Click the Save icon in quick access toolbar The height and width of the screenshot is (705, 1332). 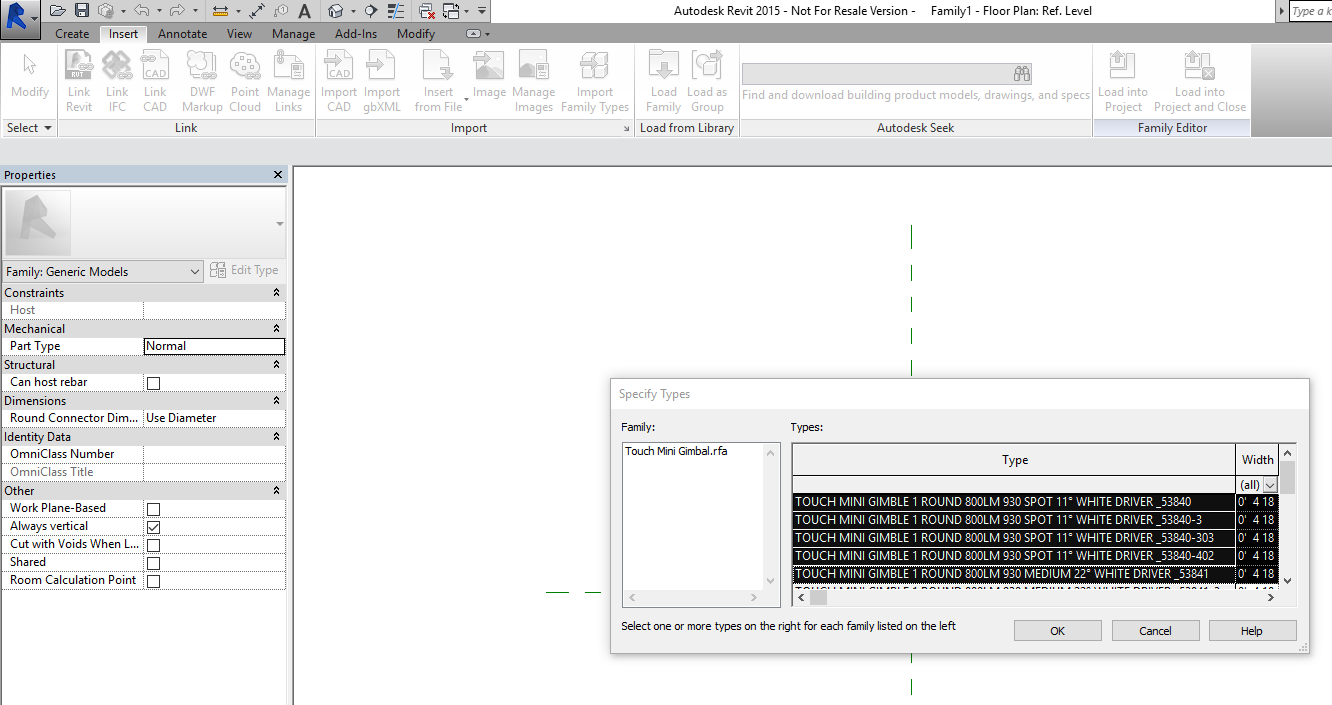point(82,11)
